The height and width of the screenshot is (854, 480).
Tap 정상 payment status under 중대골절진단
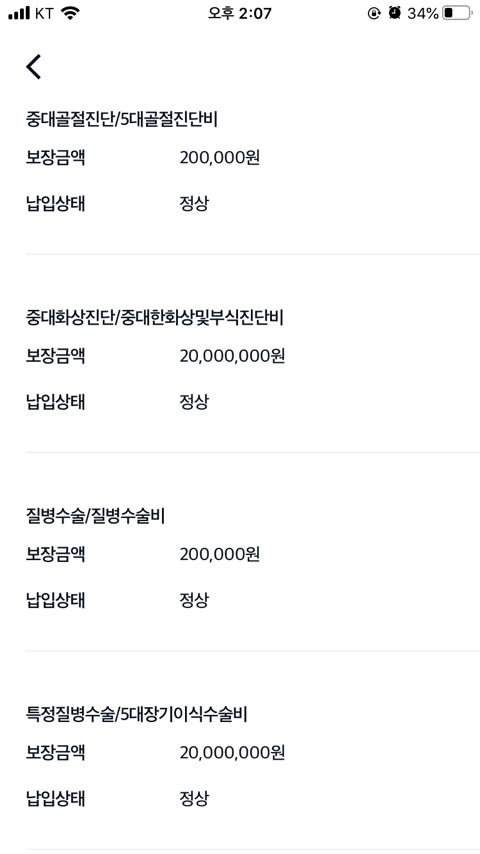pos(195,204)
